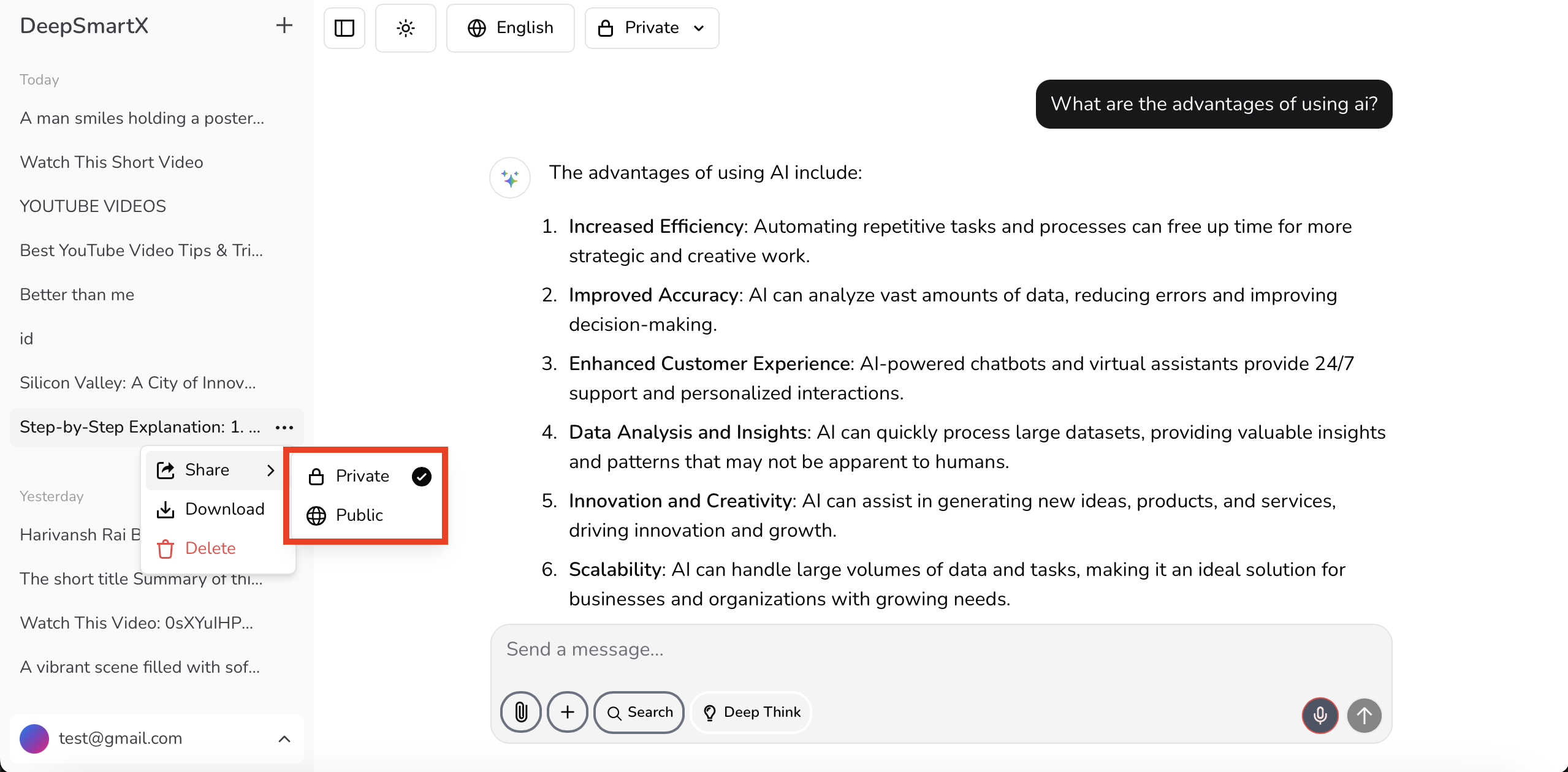Screen dimensions: 1568x772
Task: Start a new chat with plus icon
Action: click(284, 26)
